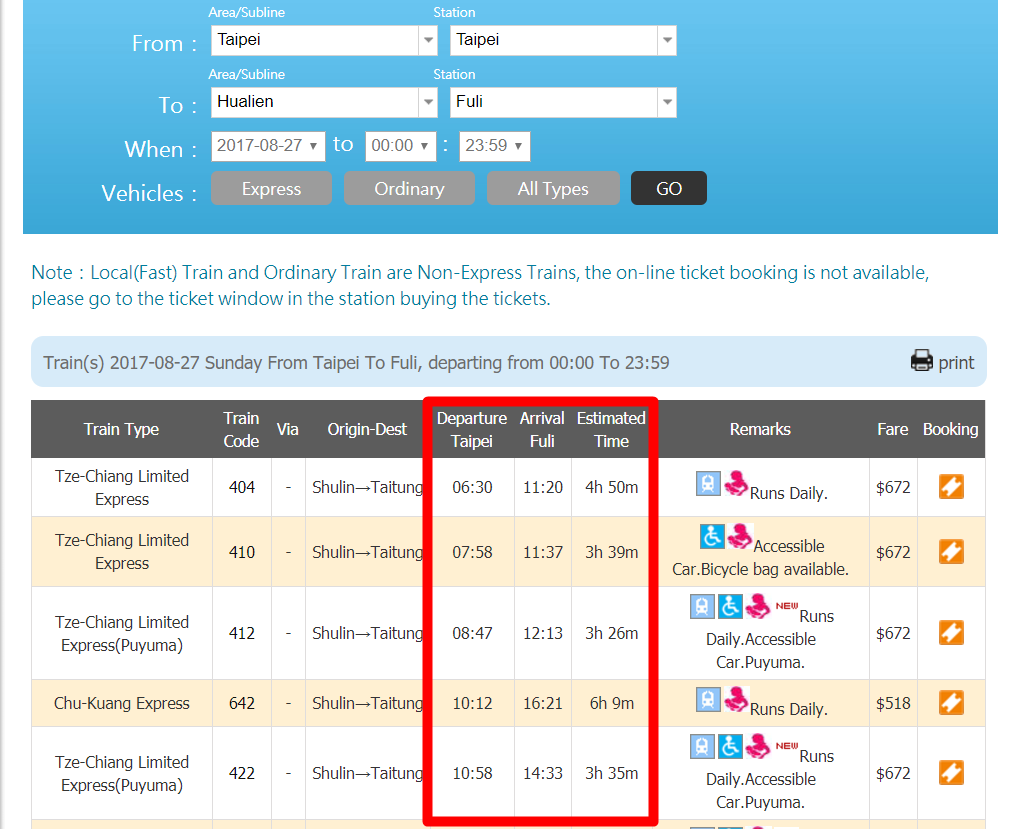Viewport: 1014px width, 829px height.
Task: Click Departure Taipei column header
Action: pos(472,429)
